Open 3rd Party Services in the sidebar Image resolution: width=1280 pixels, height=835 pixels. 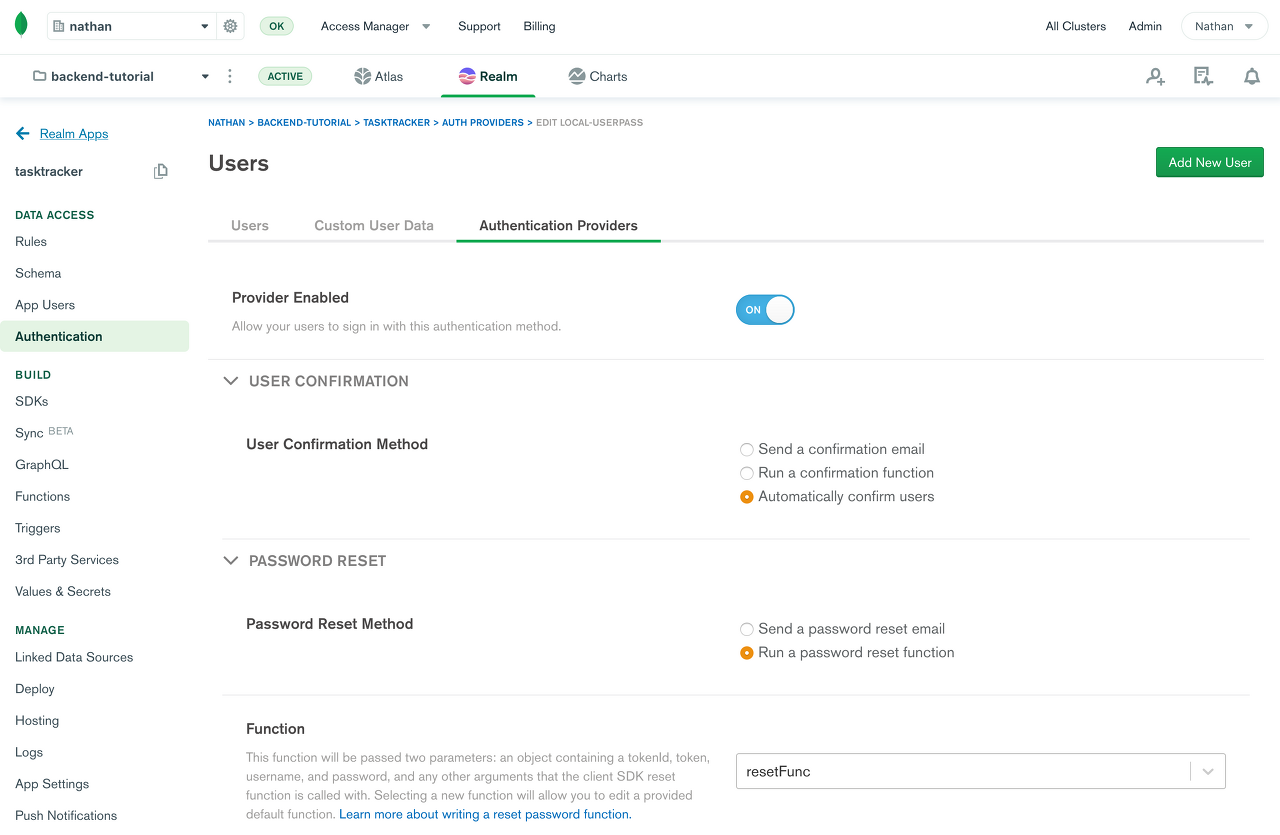(67, 560)
